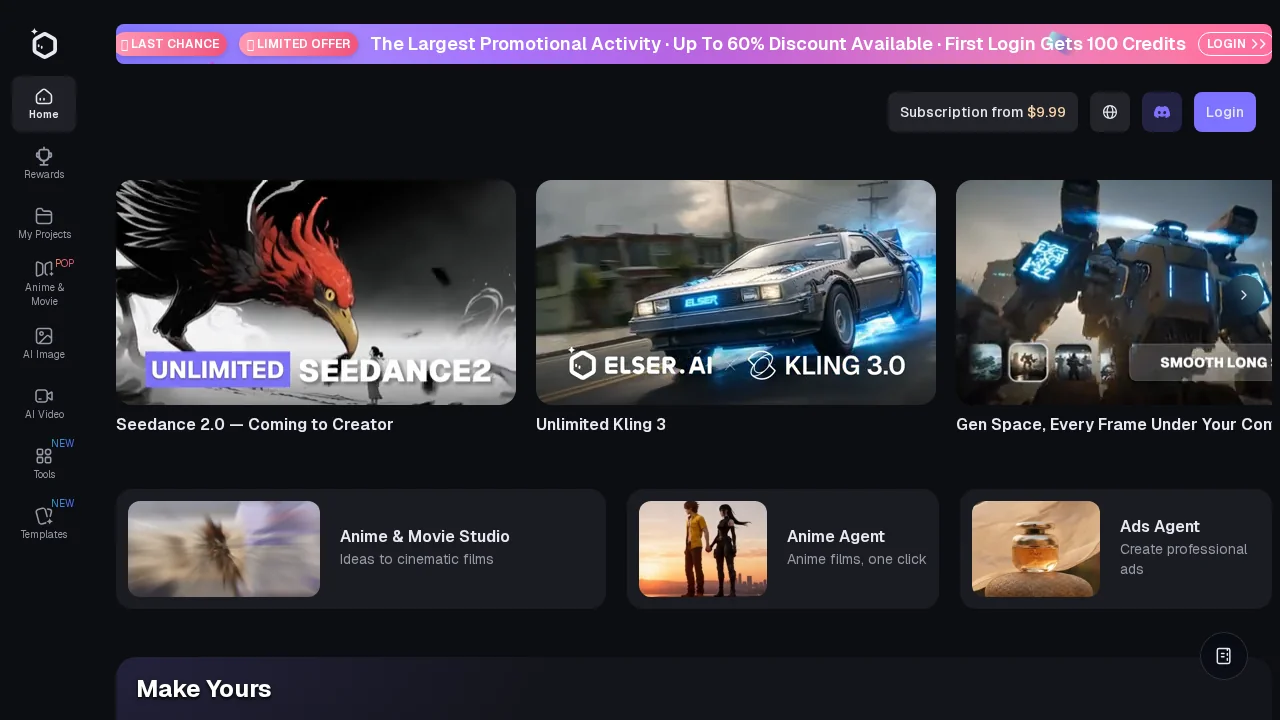
Task: Click the language globe icon
Action: tap(1110, 112)
